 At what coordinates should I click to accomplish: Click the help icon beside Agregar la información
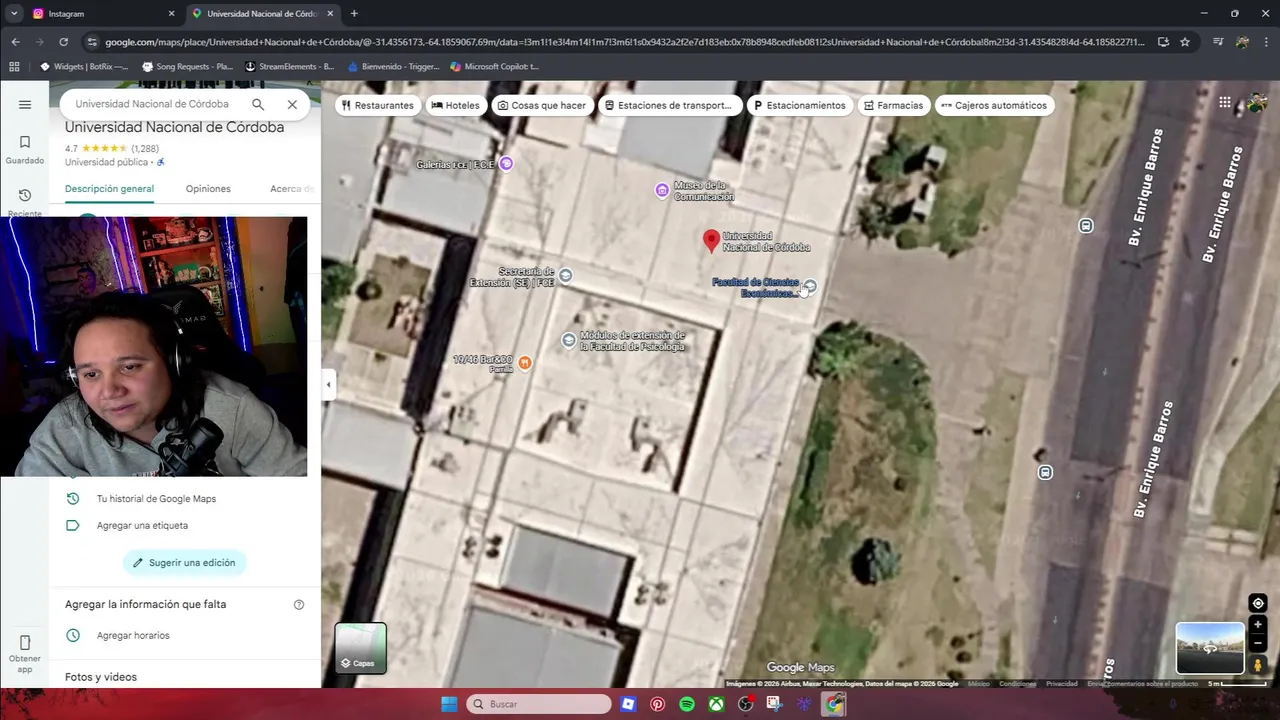[x=298, y=604]
